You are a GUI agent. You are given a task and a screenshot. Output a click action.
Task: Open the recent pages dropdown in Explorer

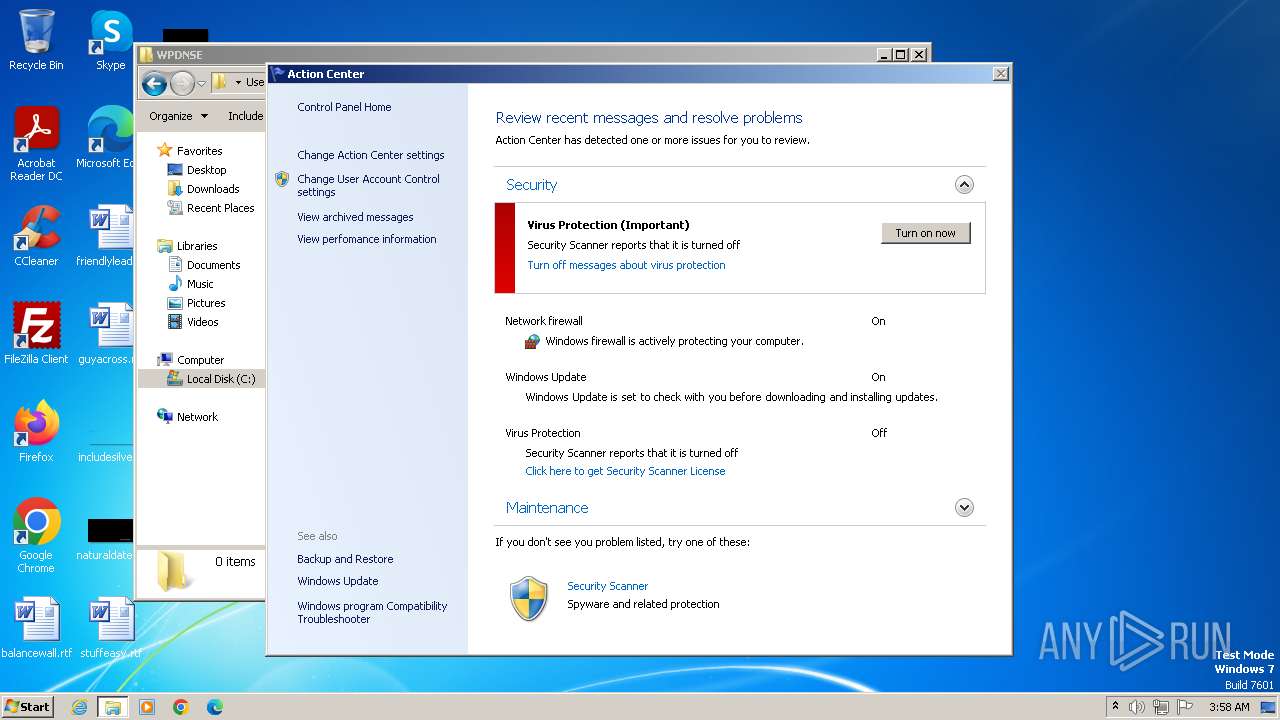pyautogui.click(x=201, y=83)
